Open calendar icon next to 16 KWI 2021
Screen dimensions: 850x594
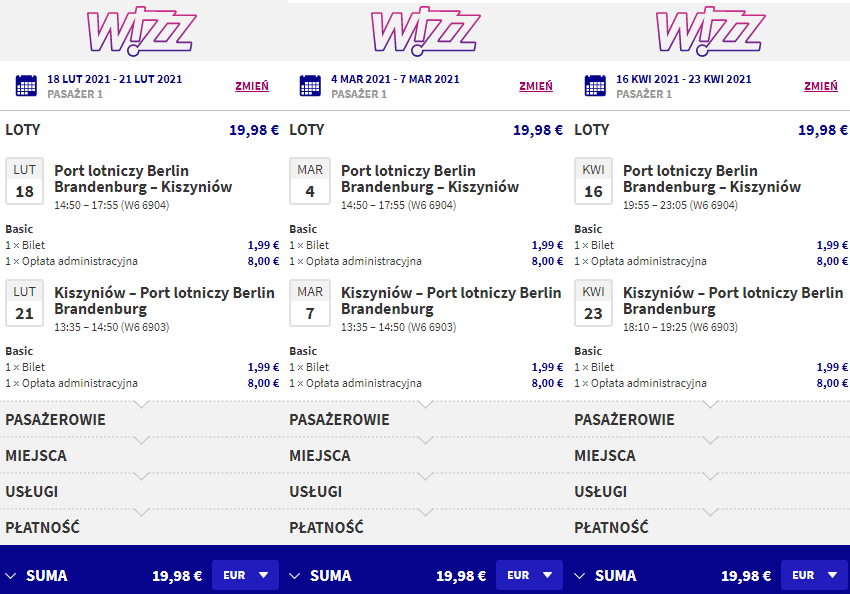pos(595,86)
